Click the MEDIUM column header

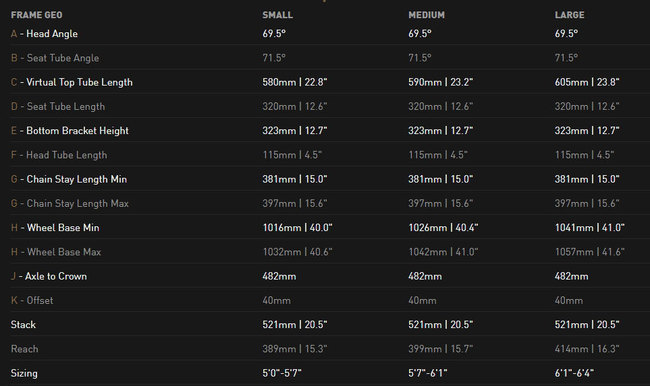[426, 15]
